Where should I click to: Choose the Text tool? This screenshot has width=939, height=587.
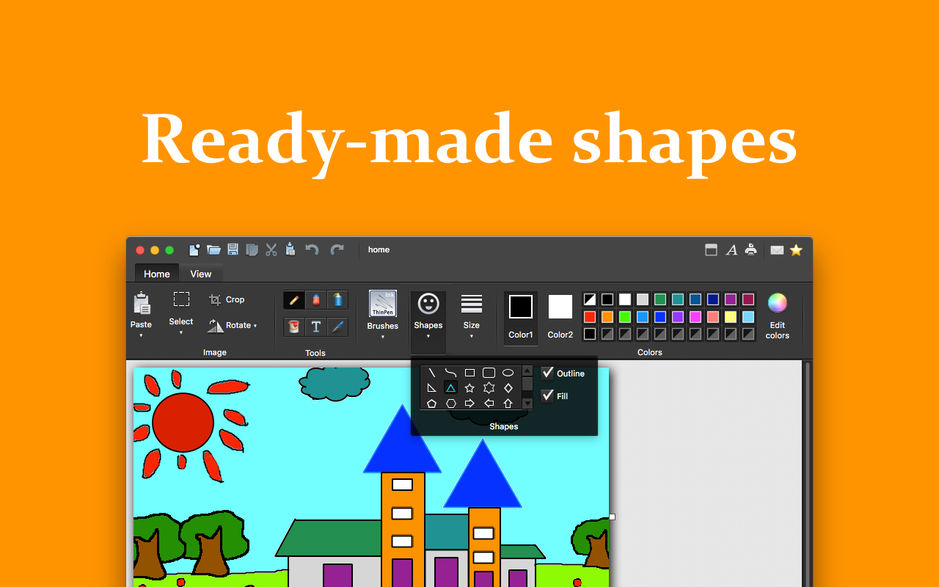315,326
